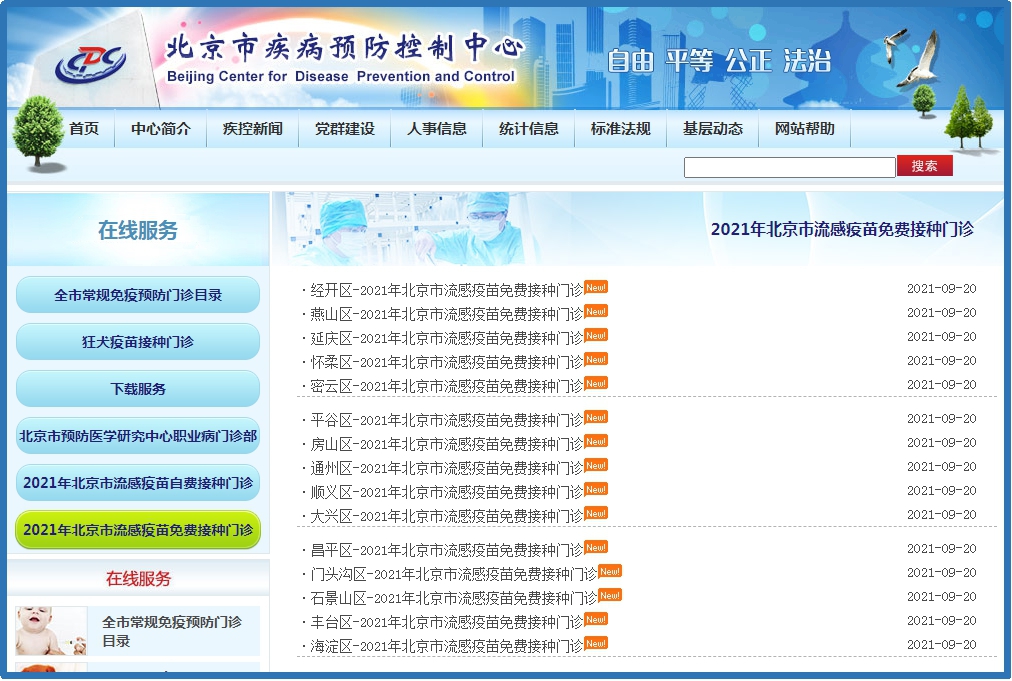Open the 丰台区 flu vaccine clinic link
This screenshot has height=681, width=1012.
(x=446, y=622)
